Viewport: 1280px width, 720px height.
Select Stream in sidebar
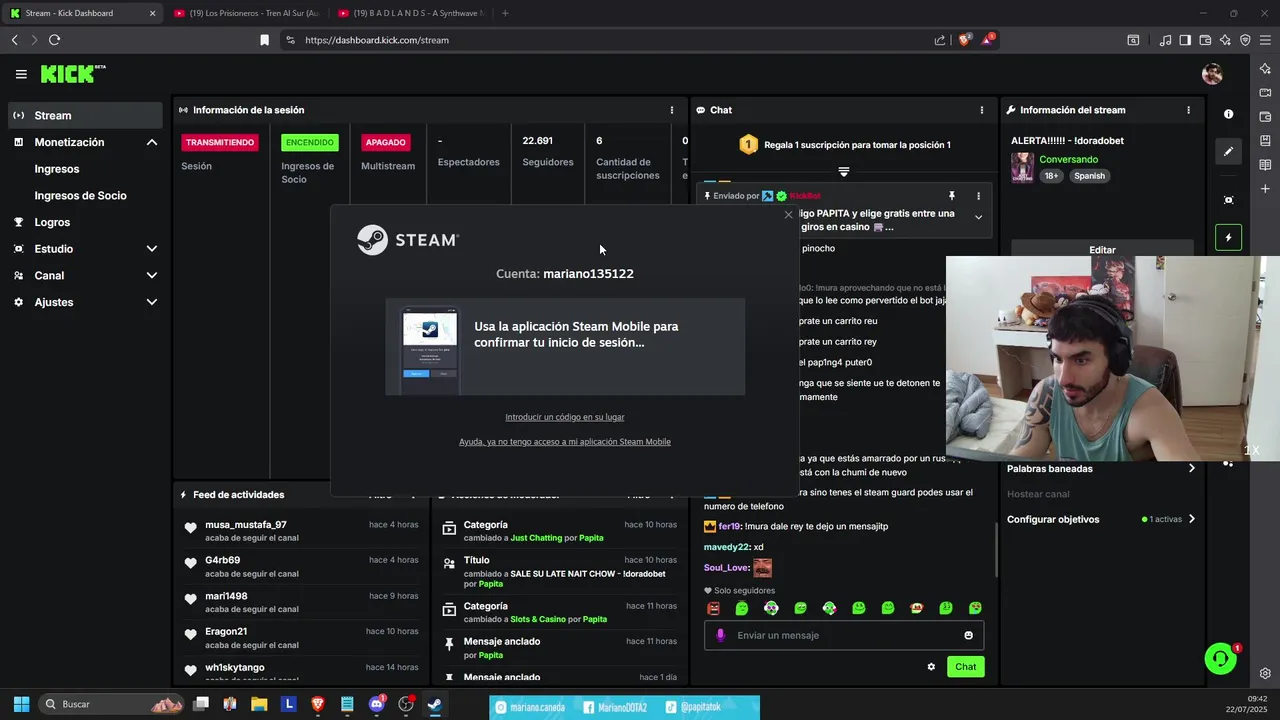tap(85, 115)
